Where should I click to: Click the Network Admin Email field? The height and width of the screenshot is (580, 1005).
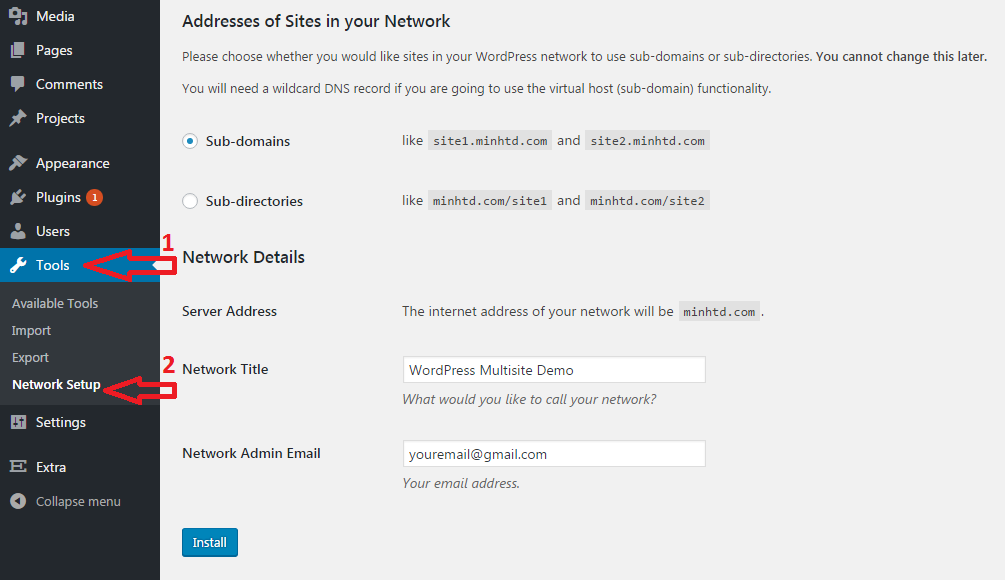[553, 453]
